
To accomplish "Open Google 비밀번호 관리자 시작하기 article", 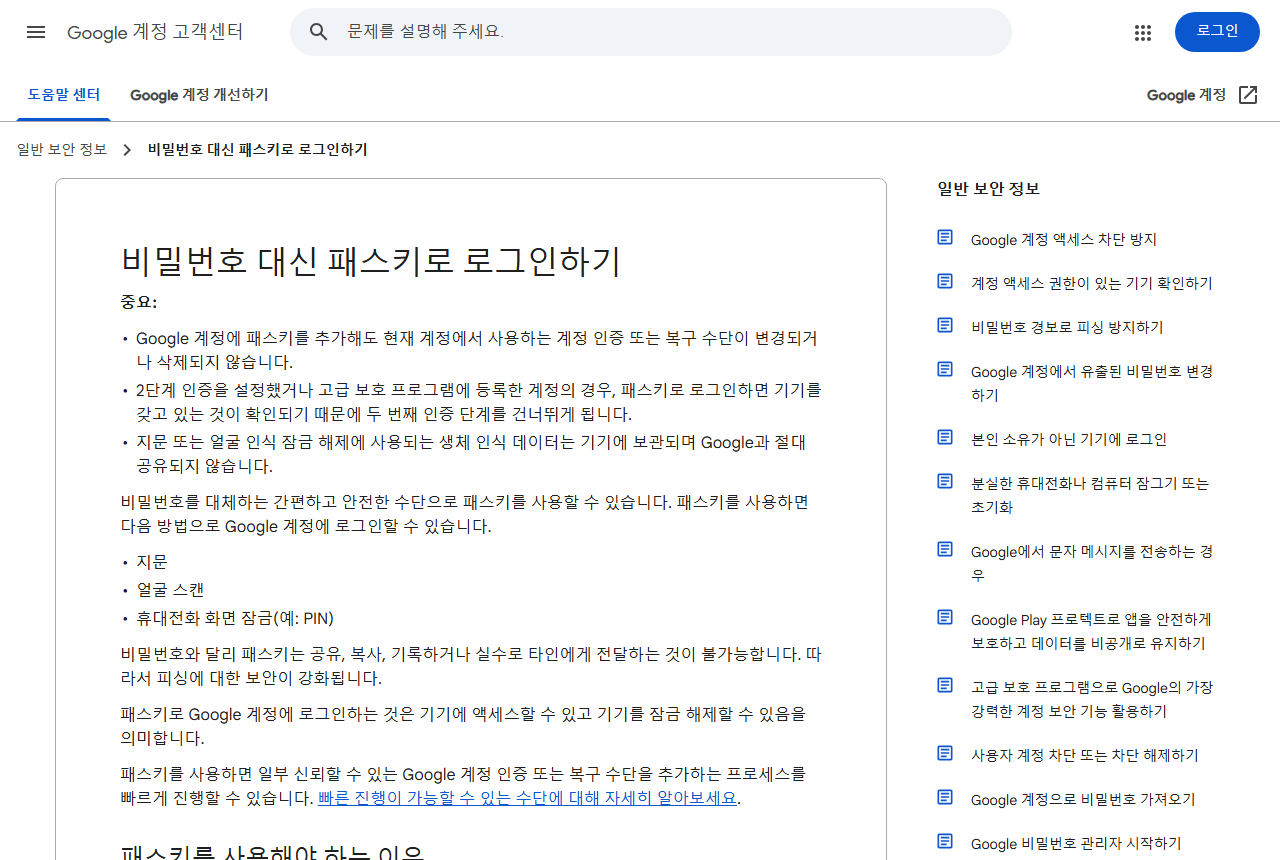I will (1076, 844).
